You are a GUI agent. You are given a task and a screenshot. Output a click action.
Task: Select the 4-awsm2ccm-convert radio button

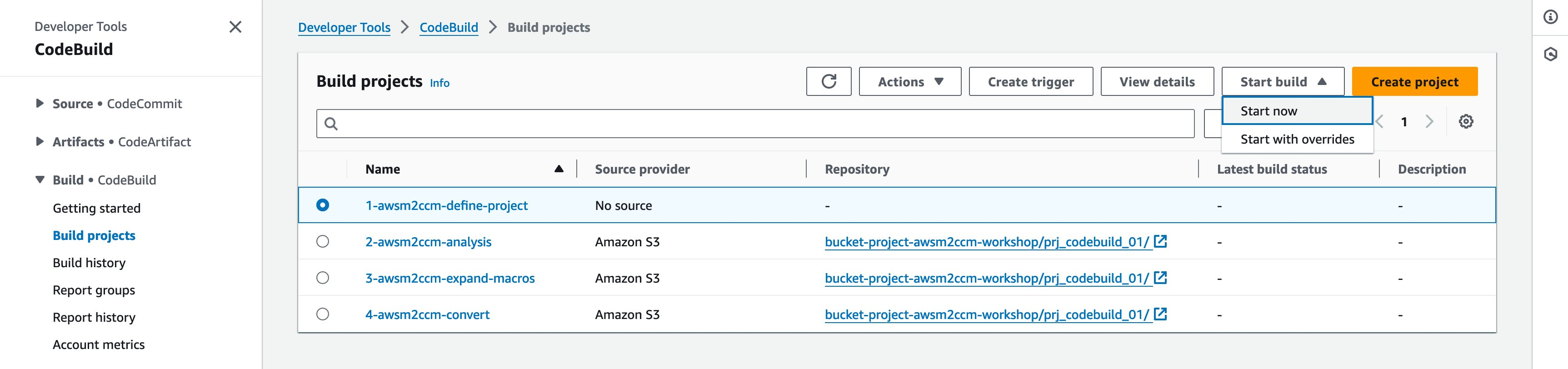click(323, 314)
